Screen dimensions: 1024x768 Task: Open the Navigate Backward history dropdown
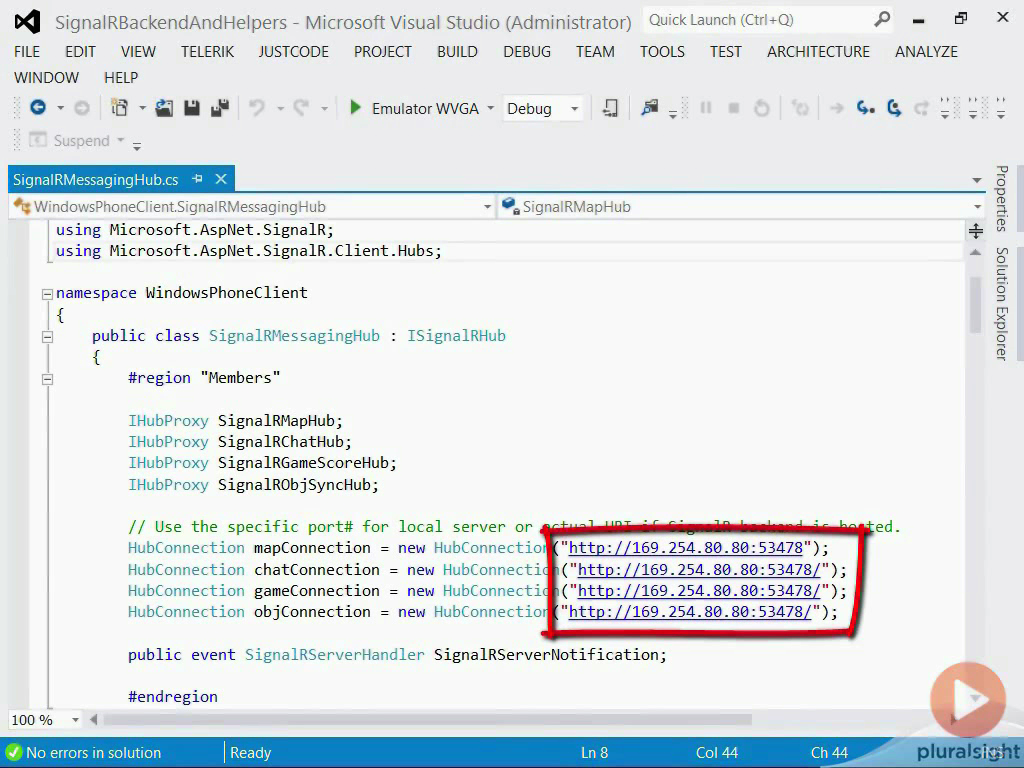pos(60,108)
